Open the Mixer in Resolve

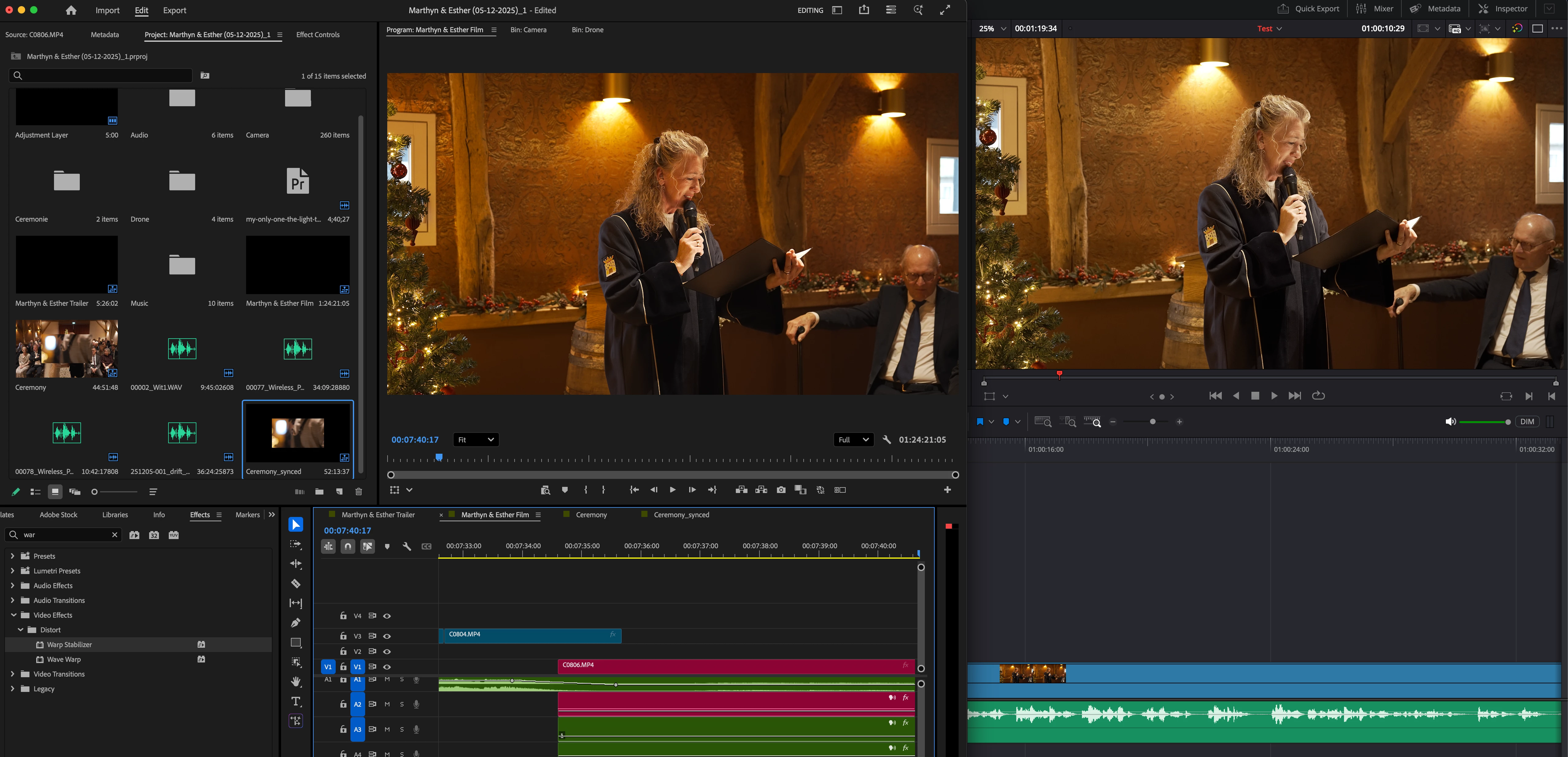coord(1375,9)
